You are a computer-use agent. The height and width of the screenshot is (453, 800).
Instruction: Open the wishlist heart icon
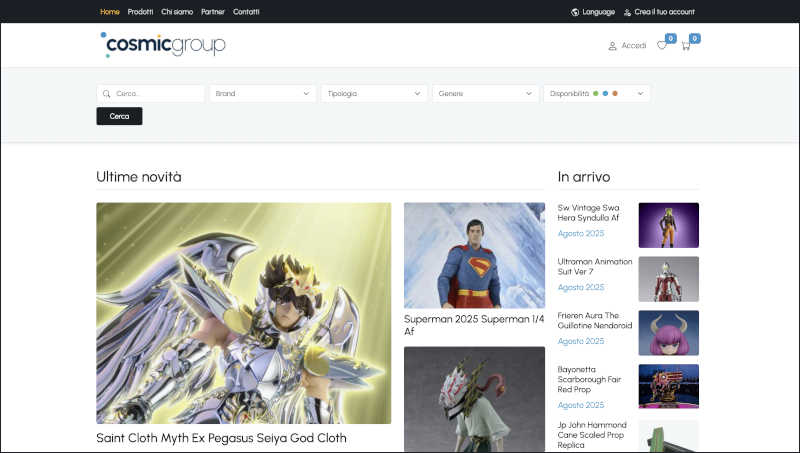tap(662, 45)
